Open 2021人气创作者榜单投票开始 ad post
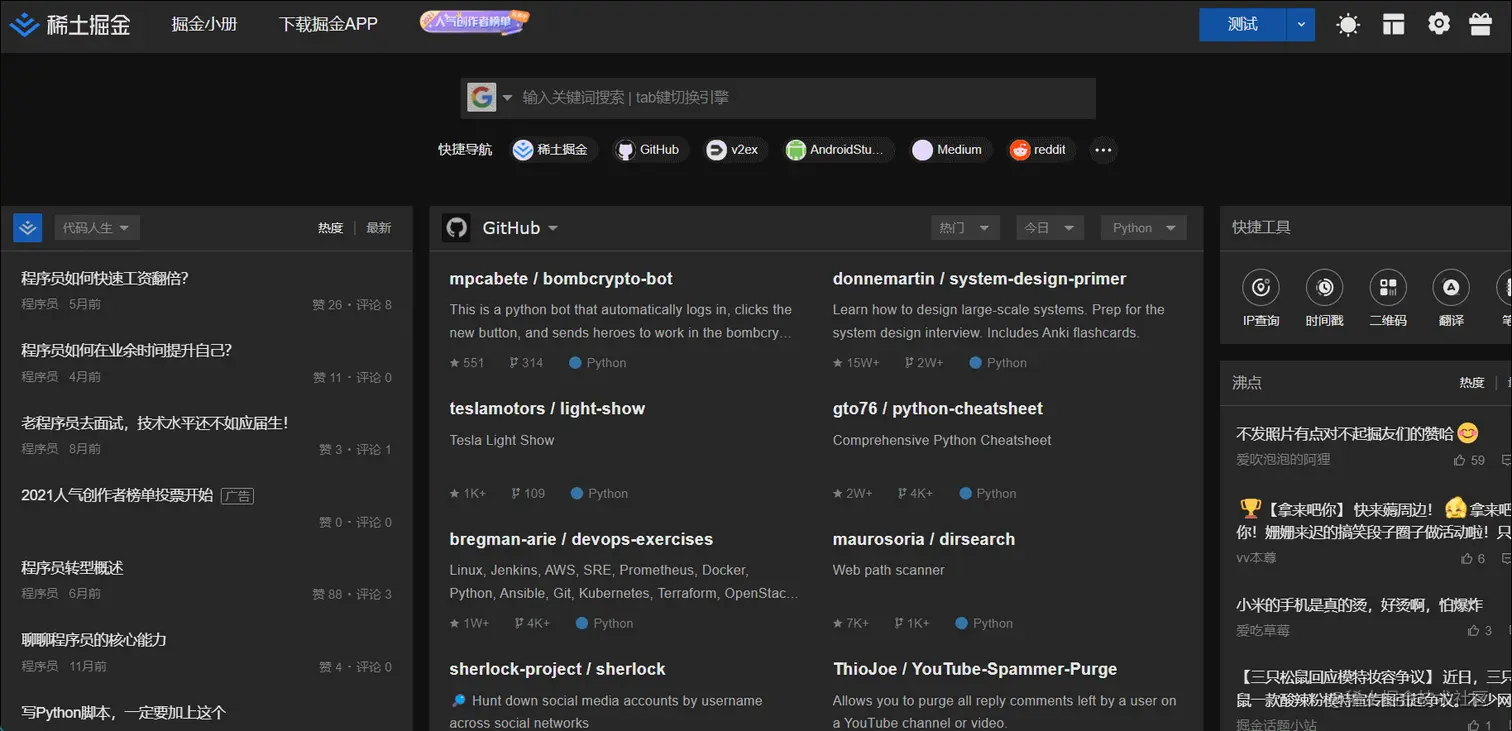 click(117, 495)
